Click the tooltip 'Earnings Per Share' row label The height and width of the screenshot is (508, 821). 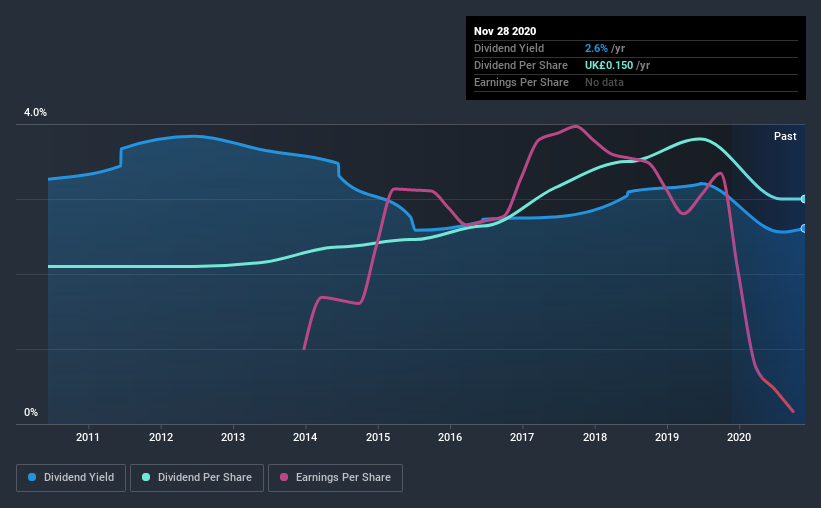click(x=521, y=82)
